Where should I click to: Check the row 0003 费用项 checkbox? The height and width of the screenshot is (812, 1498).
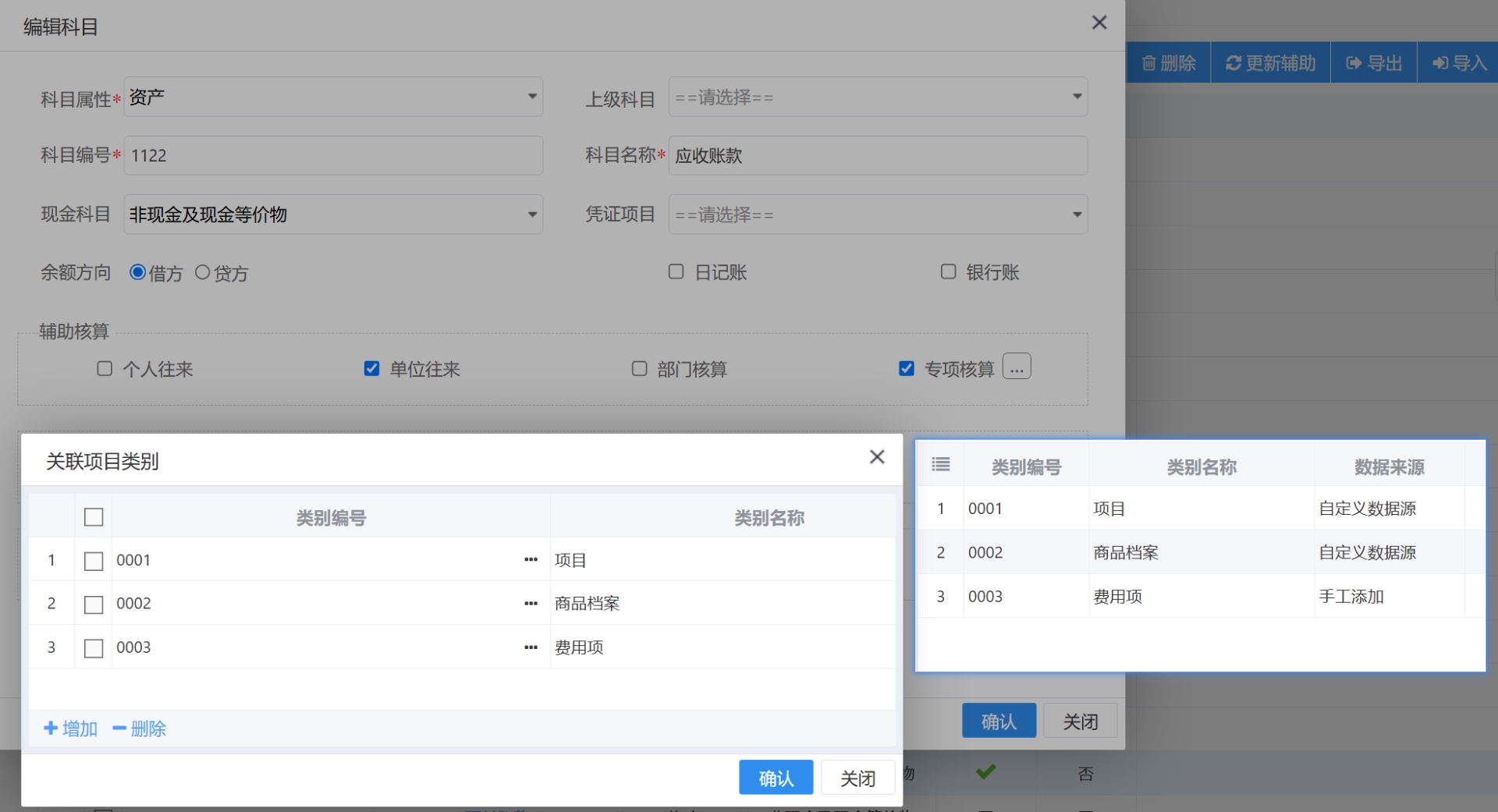pyautogui.click(x=94, y=648)
